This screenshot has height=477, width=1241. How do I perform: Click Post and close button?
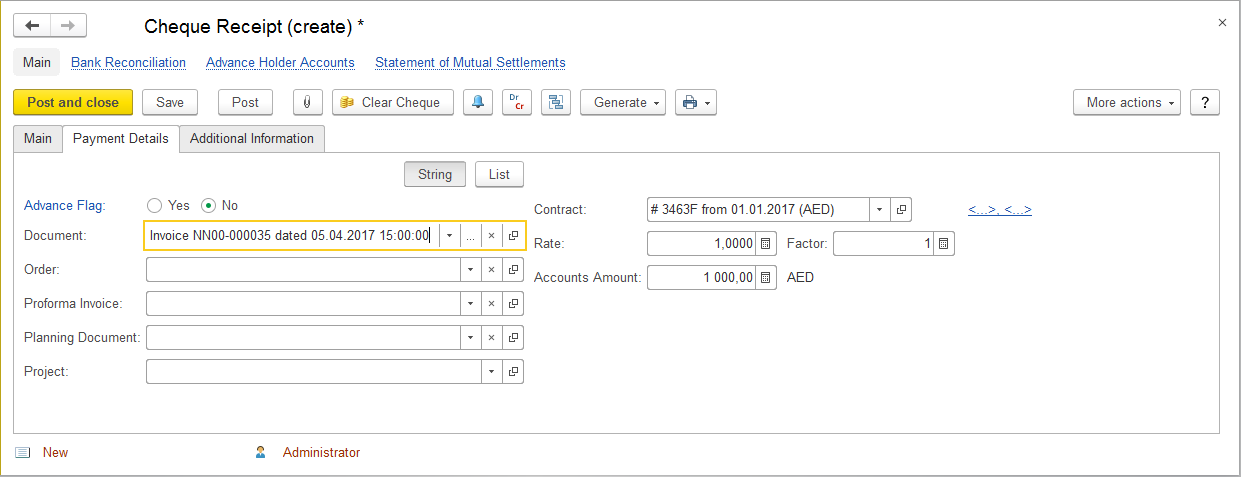point(73,102)
